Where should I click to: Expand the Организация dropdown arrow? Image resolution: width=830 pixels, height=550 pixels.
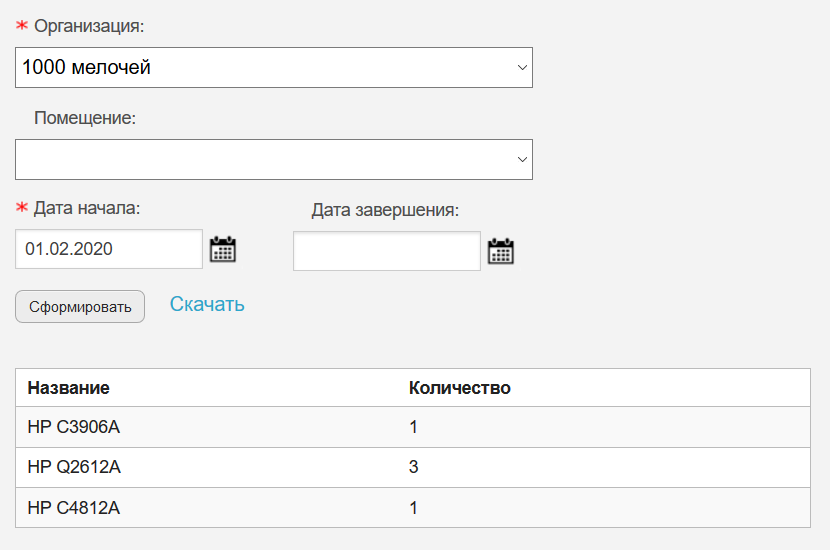522,68
